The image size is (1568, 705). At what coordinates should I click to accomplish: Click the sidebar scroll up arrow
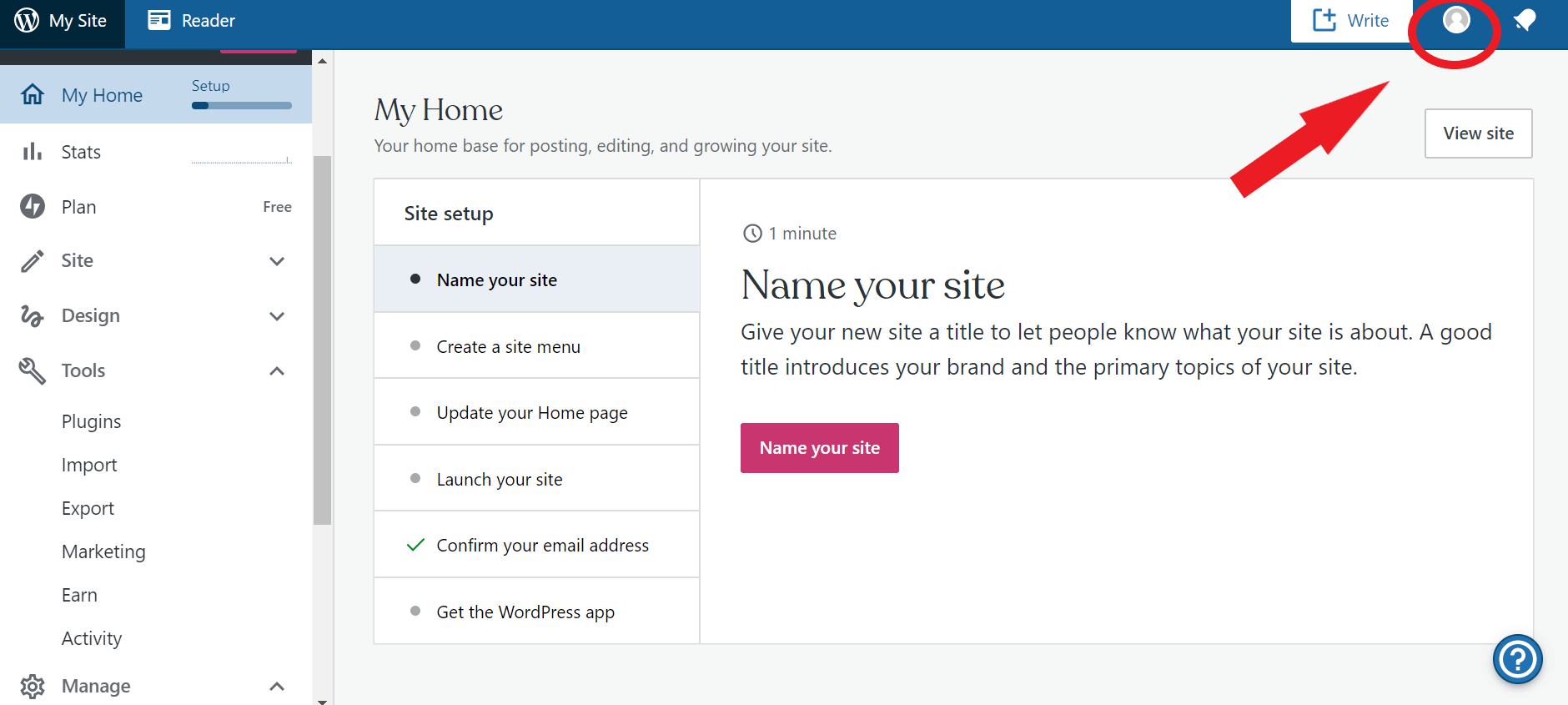click(x=322, y=61)
